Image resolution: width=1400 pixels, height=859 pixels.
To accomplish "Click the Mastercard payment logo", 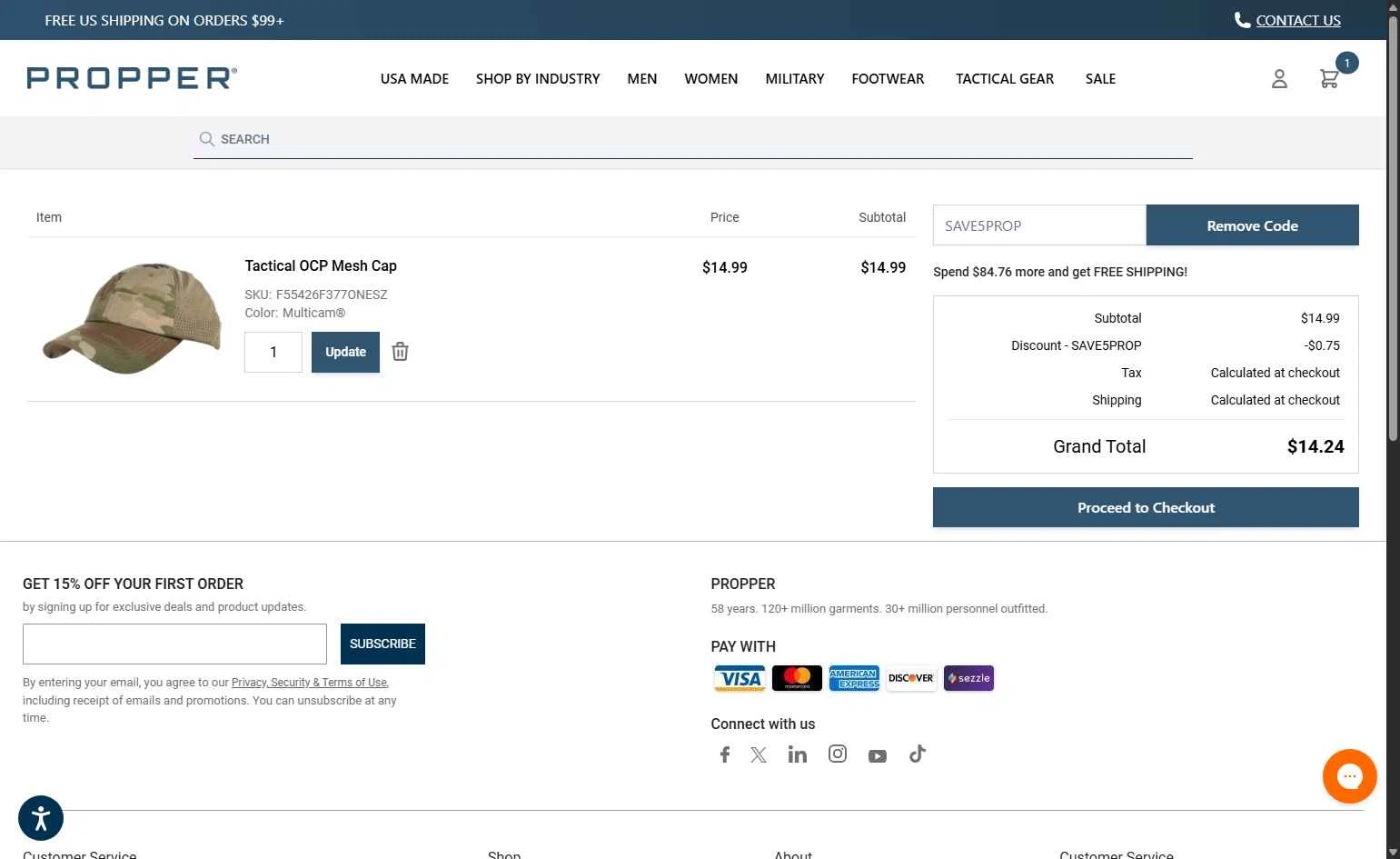I will [797, 678].
